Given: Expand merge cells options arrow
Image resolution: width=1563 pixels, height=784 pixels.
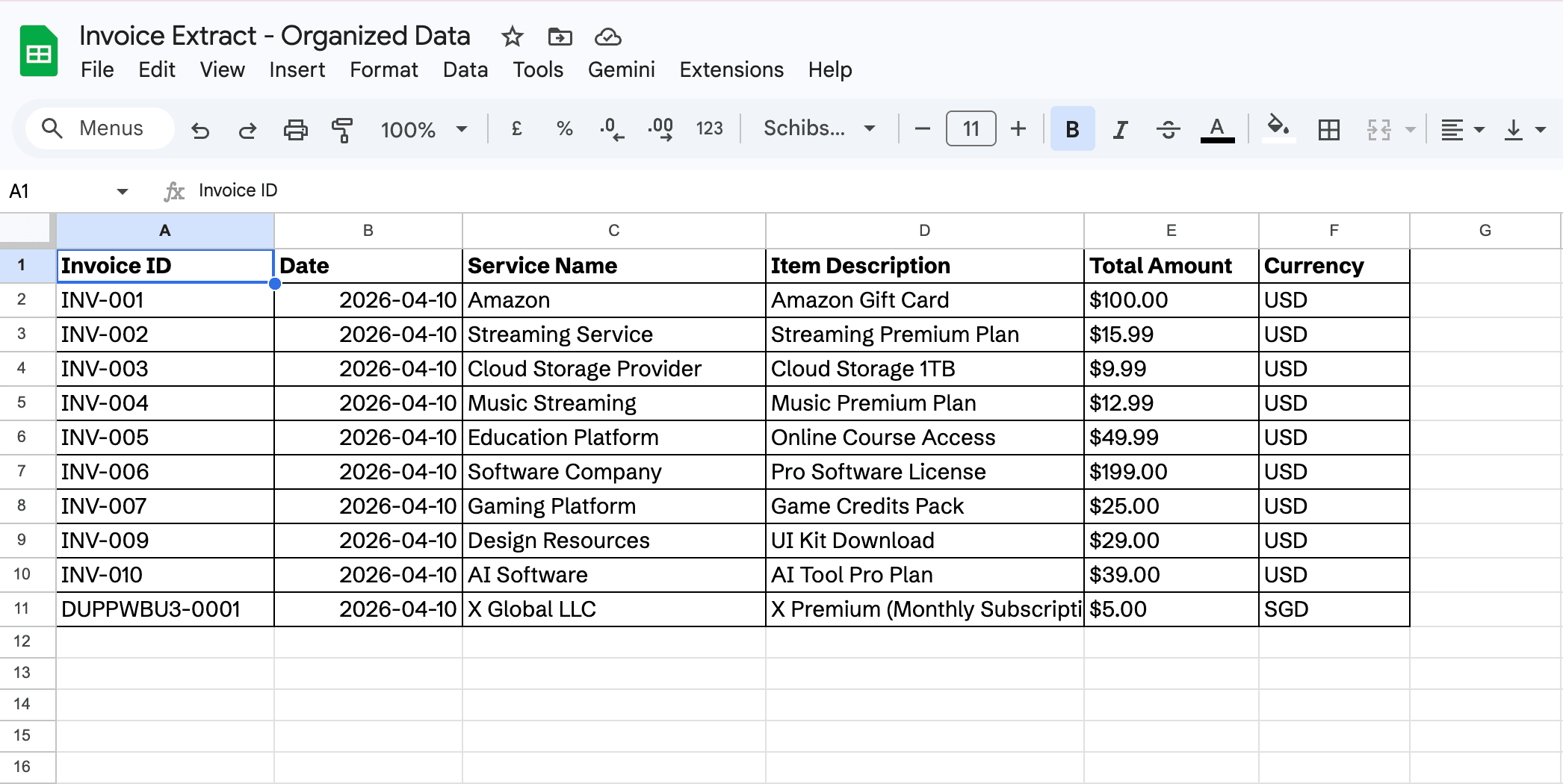Looking at the screenshot, I should coord(1411,130).
